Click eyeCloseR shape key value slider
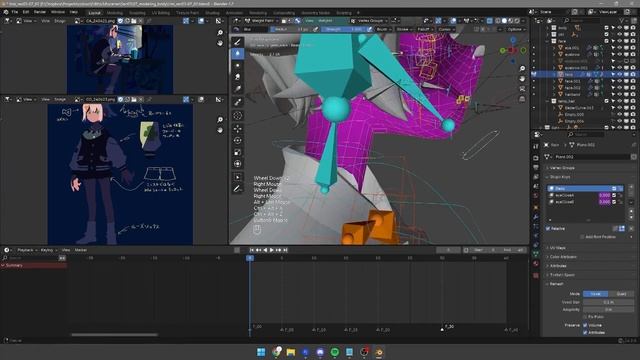 604,195
